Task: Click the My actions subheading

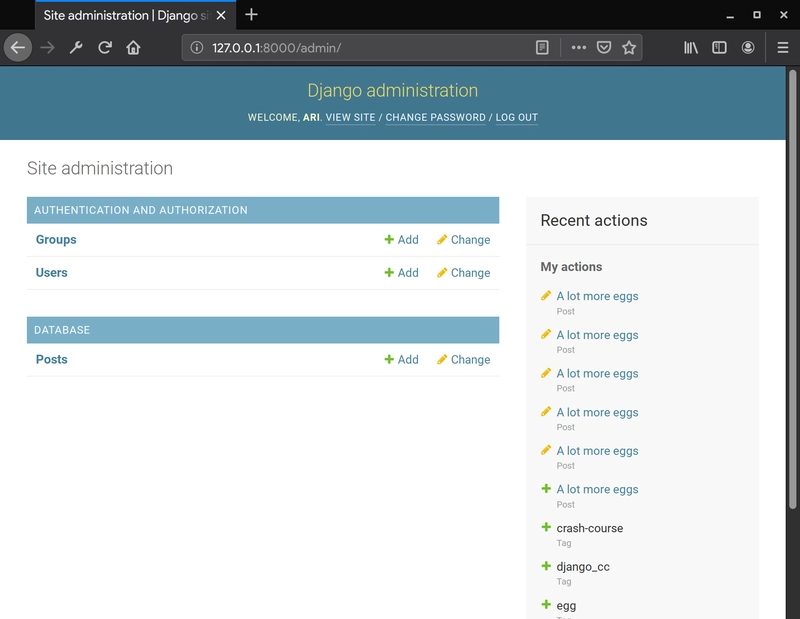Action: click(x=571, y=267)
